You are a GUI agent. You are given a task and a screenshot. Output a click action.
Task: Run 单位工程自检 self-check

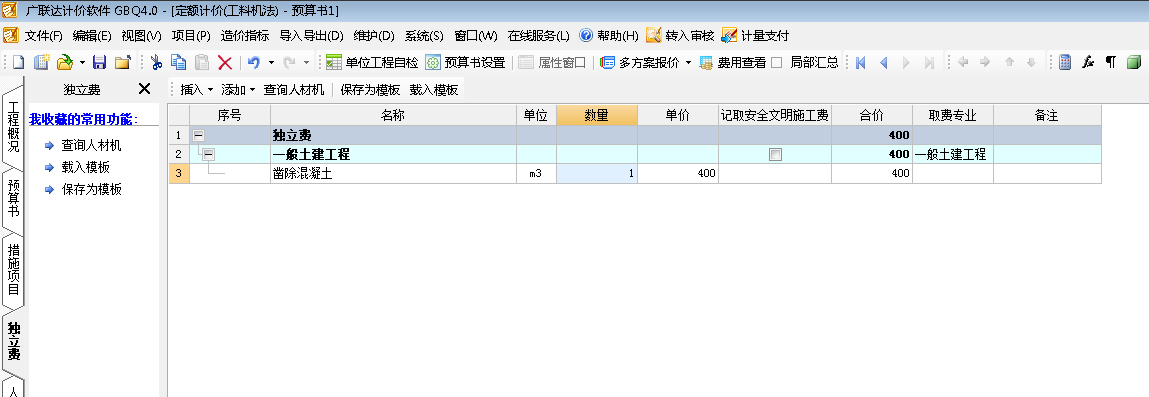(x=372, y=62)
